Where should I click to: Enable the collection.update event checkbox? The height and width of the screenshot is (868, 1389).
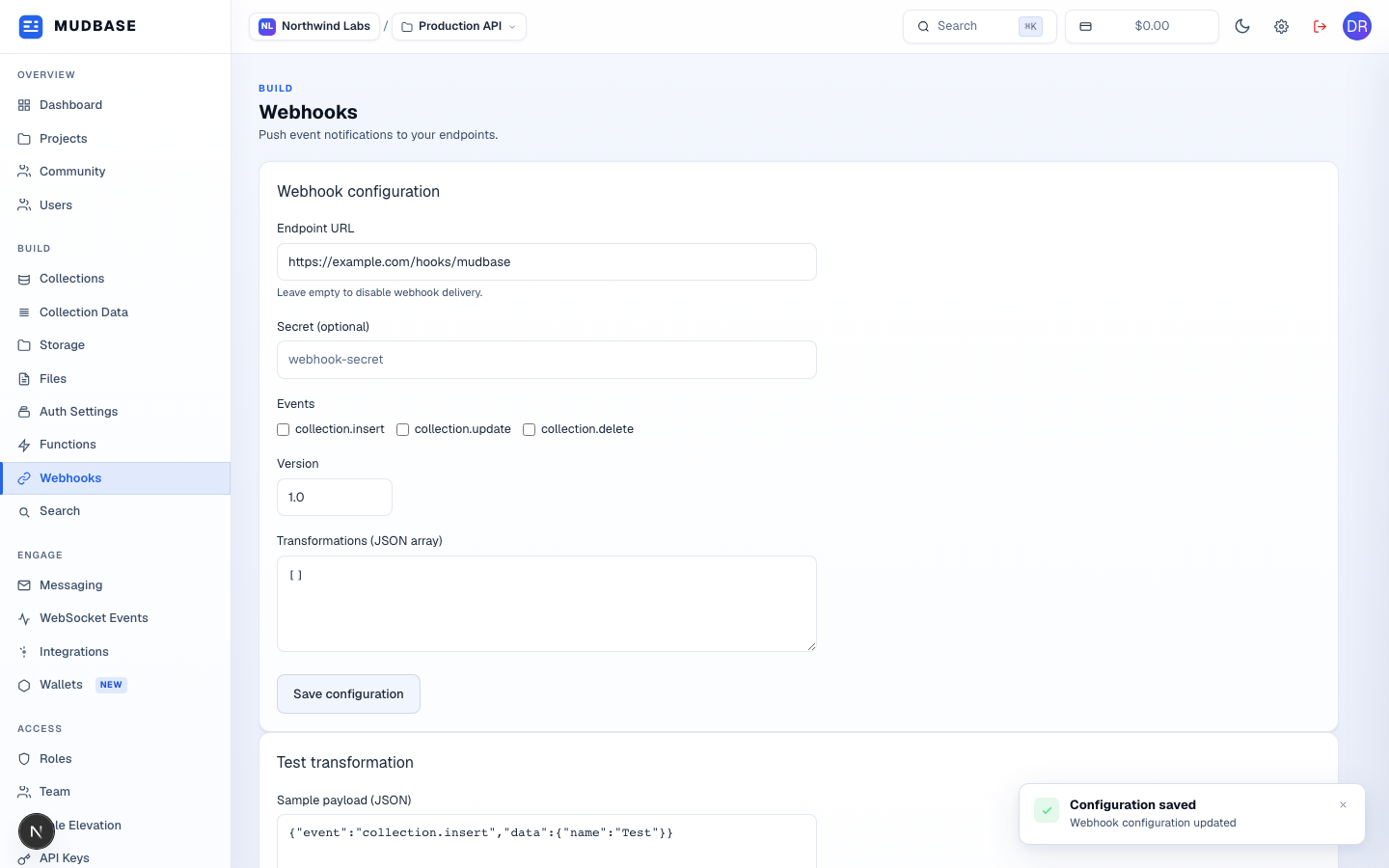click(403, 430)
